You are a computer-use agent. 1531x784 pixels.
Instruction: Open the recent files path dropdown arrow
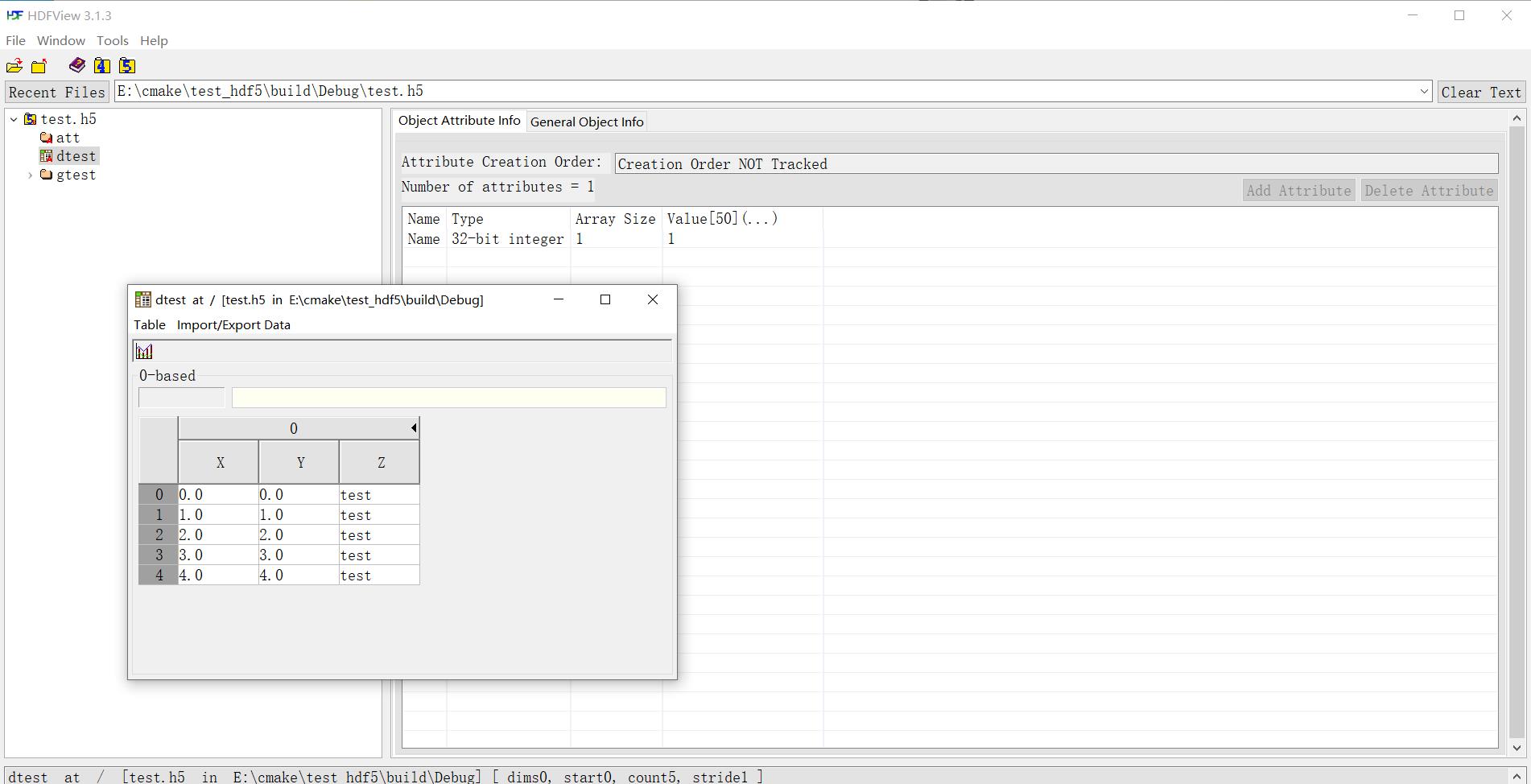pos(1423,92)
